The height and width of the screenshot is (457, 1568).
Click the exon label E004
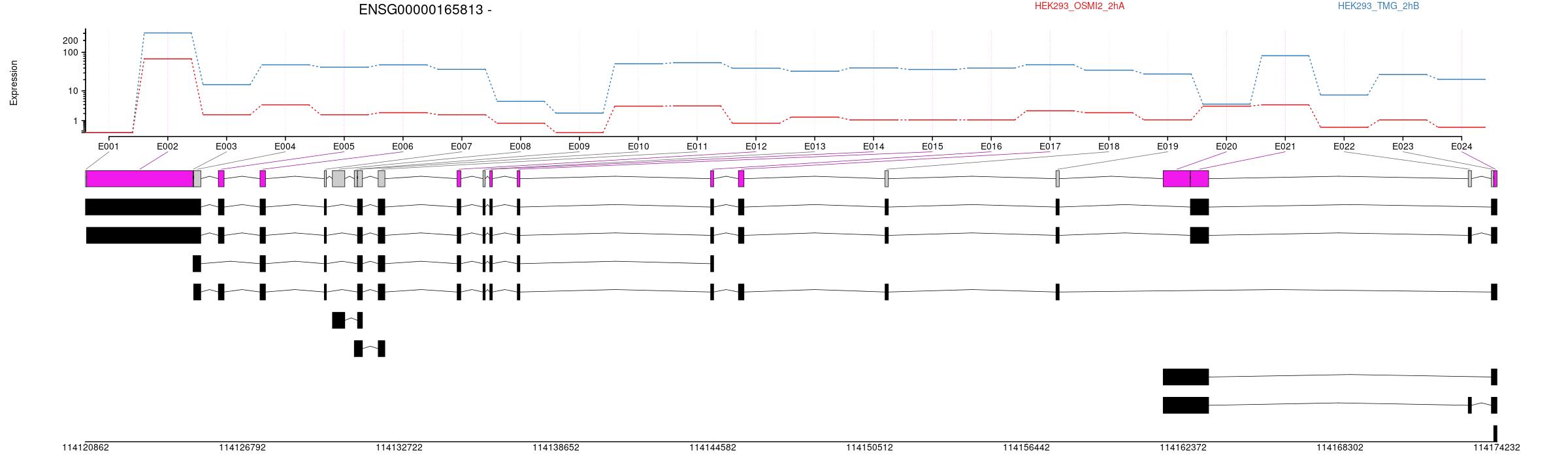coord(285,147)
